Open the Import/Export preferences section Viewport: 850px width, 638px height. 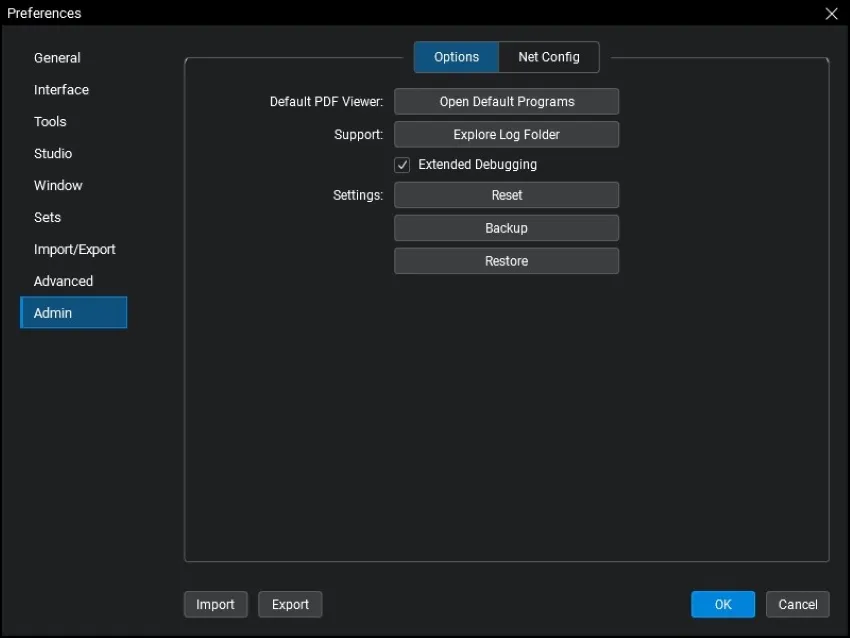tap(74, 249)
